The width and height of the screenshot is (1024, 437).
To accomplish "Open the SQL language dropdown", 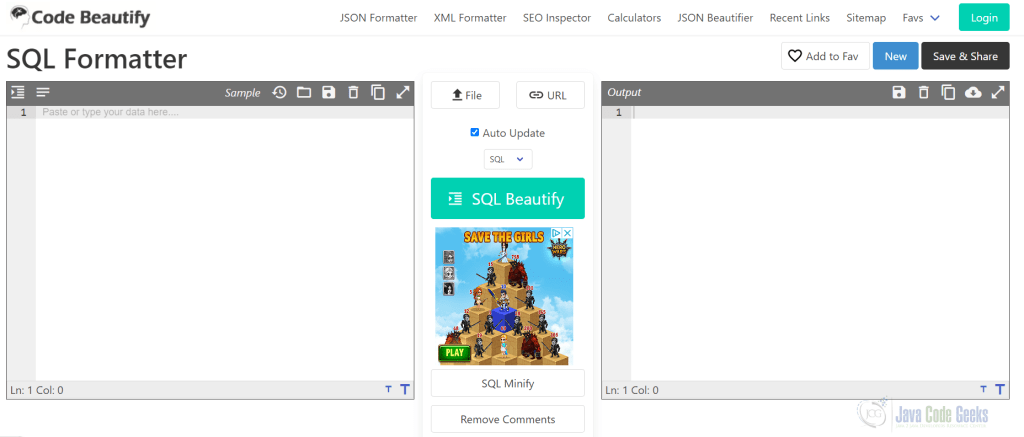I will pos(508,159).
